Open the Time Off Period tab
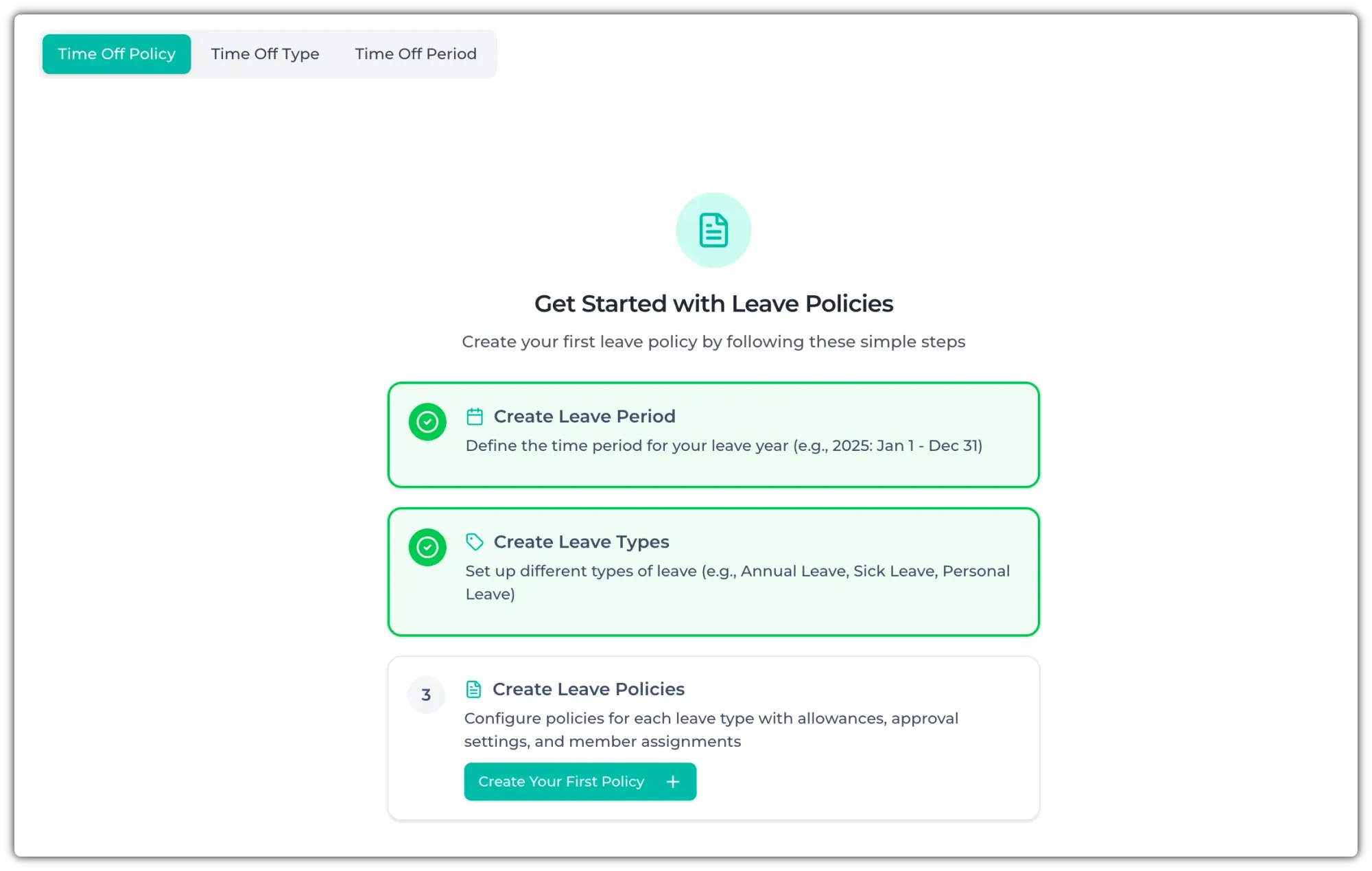 click(x=416, y=54)
